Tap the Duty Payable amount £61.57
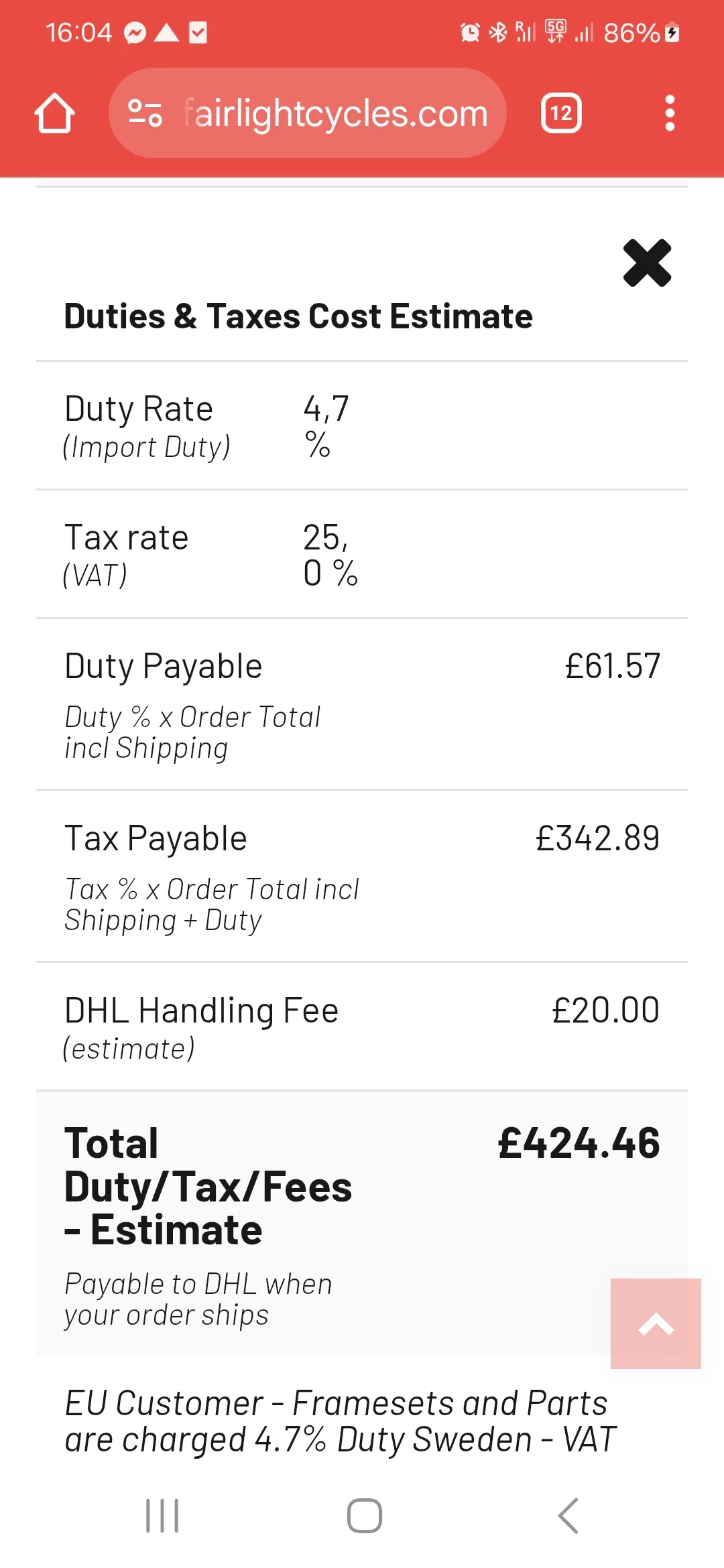 tap(613, 667)
